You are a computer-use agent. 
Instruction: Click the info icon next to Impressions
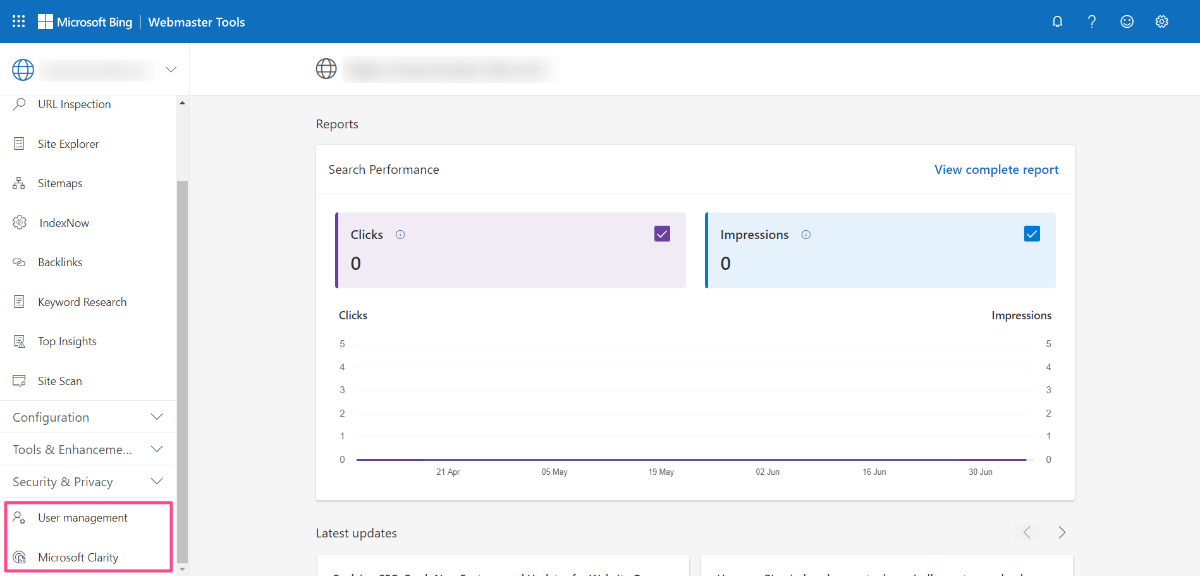coord(806,235)
